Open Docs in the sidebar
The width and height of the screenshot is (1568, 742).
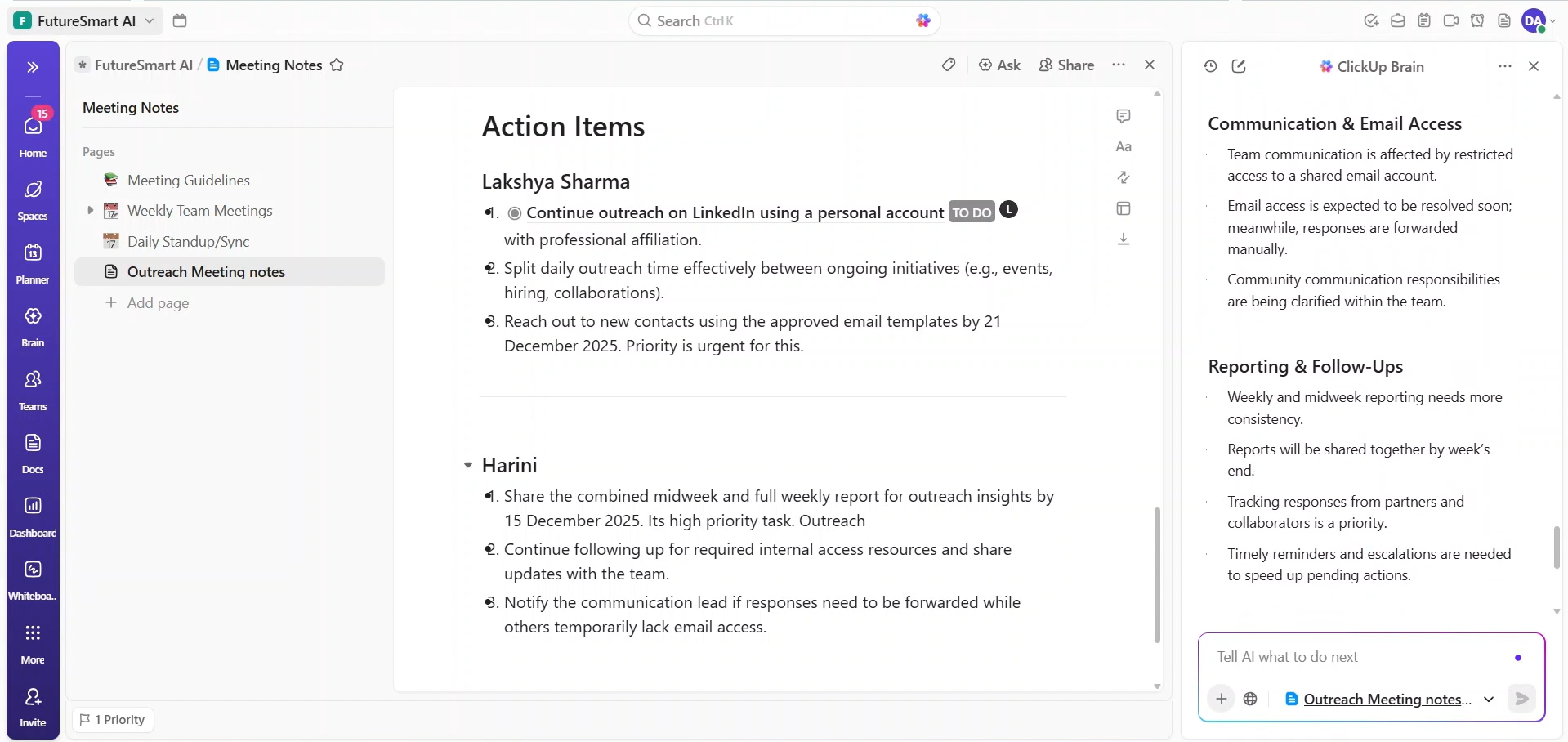[x=33, y=454]
